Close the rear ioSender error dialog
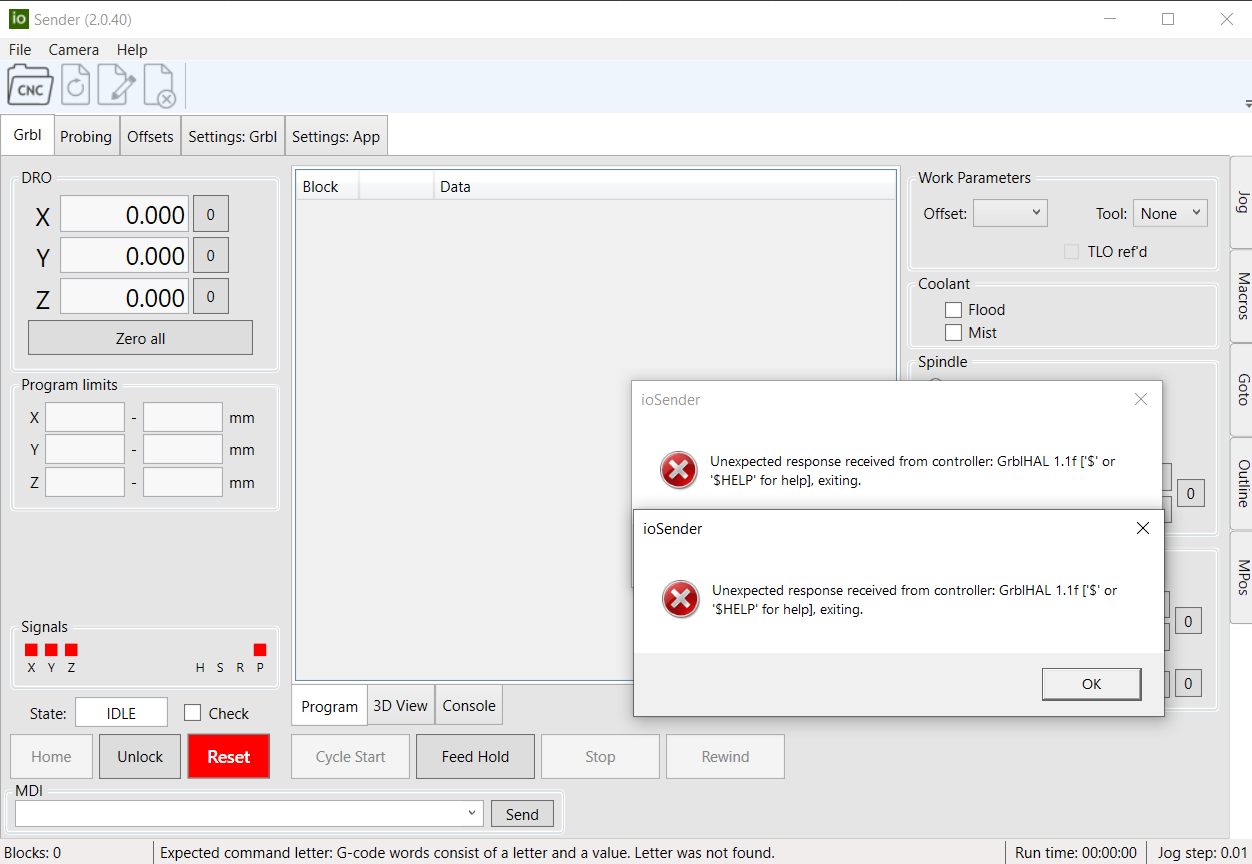 1141,399
